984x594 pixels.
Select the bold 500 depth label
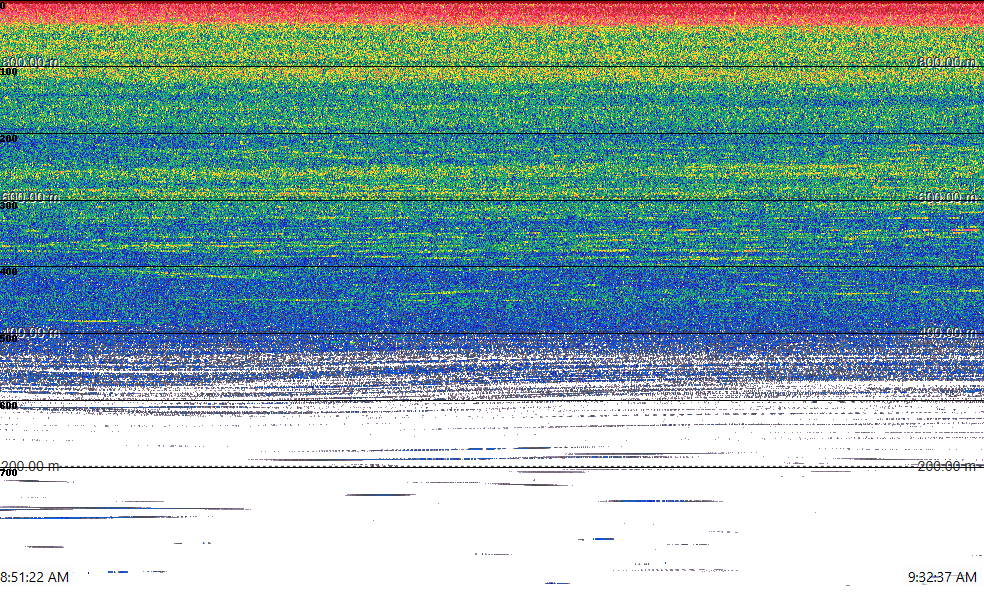(x=9, y=339)
